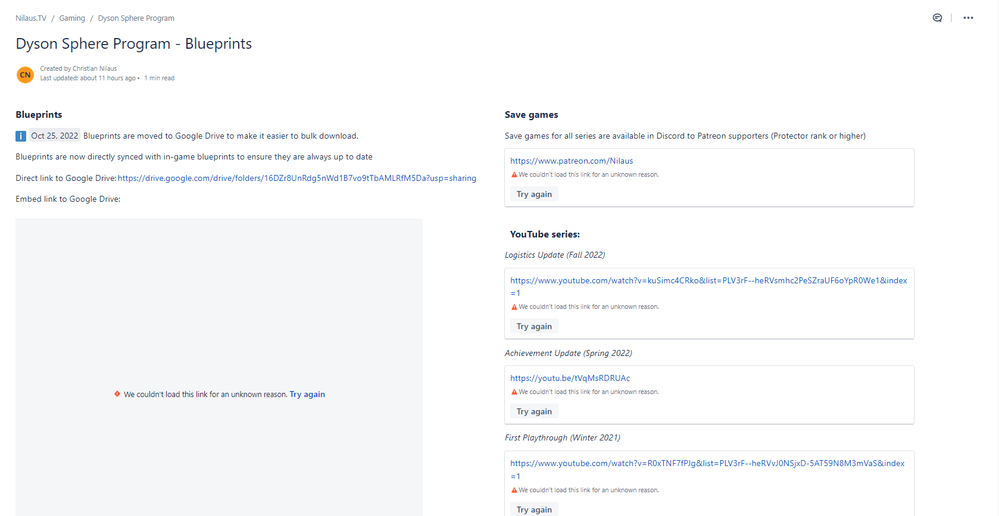Open the direct Google Drive folder link
Image resolution: width=999 pixels, height=516 pixels.
tap(296, 178)
